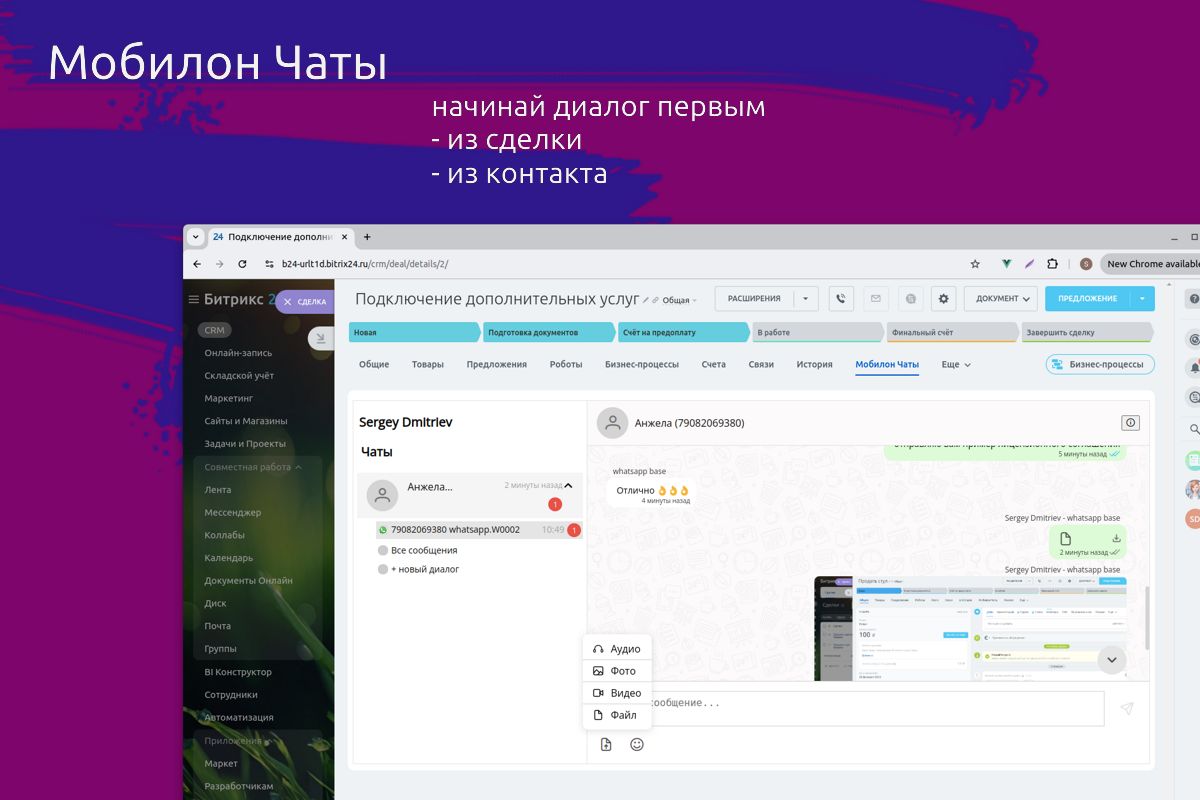Set deal stage to Завершить сделку
The width and height of the screenshot is (1200, 800).
pos(1087,332)
